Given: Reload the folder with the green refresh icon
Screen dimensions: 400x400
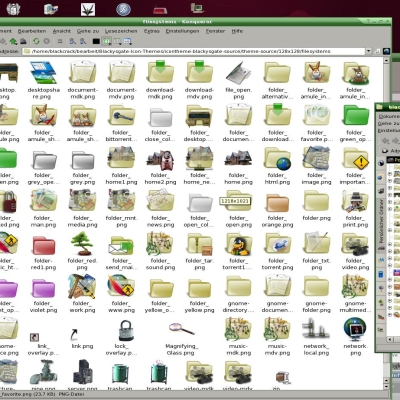Looking at the screenshot, I should click(x=36, y=41).
